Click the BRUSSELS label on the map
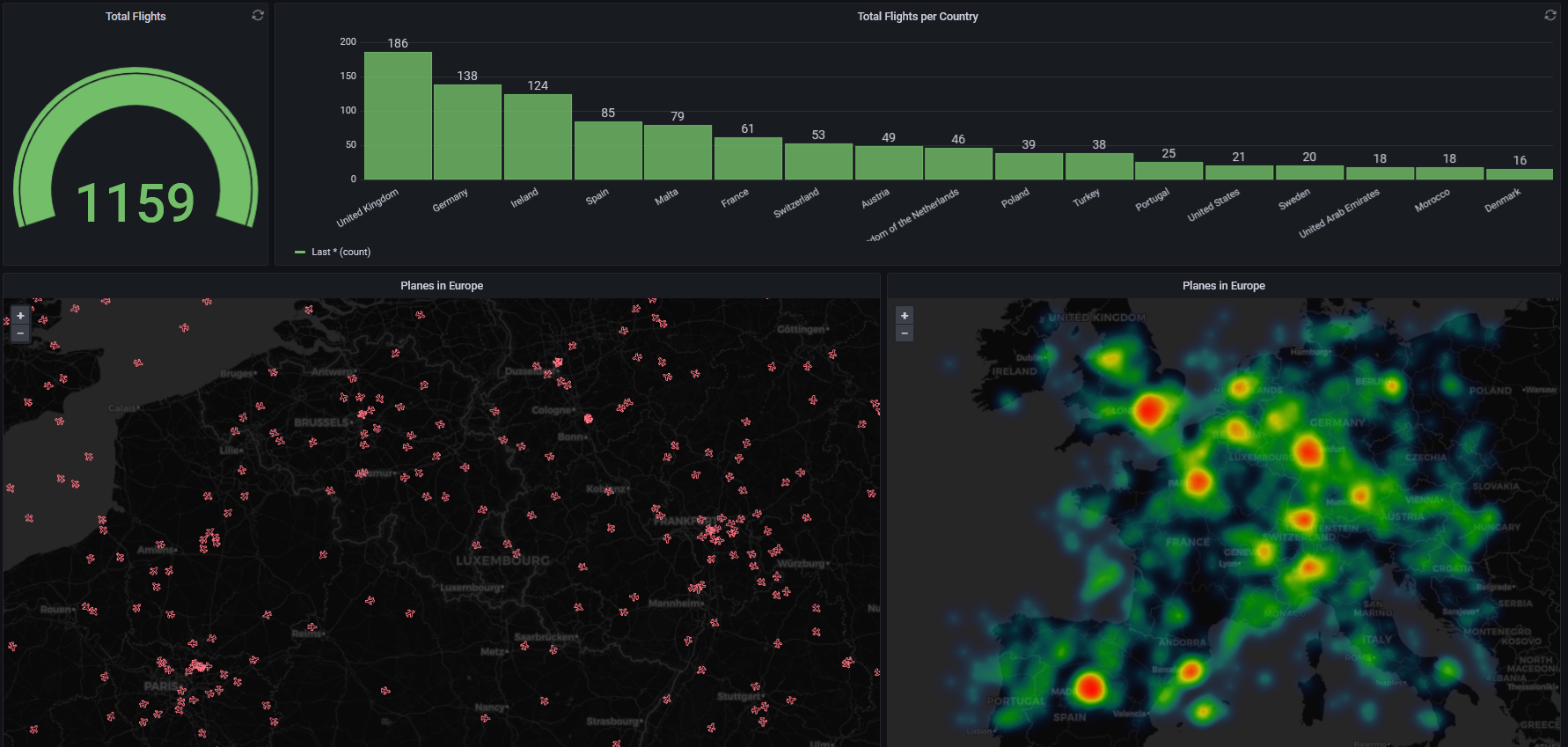The image size is (1568, 747). click(321, 422)
